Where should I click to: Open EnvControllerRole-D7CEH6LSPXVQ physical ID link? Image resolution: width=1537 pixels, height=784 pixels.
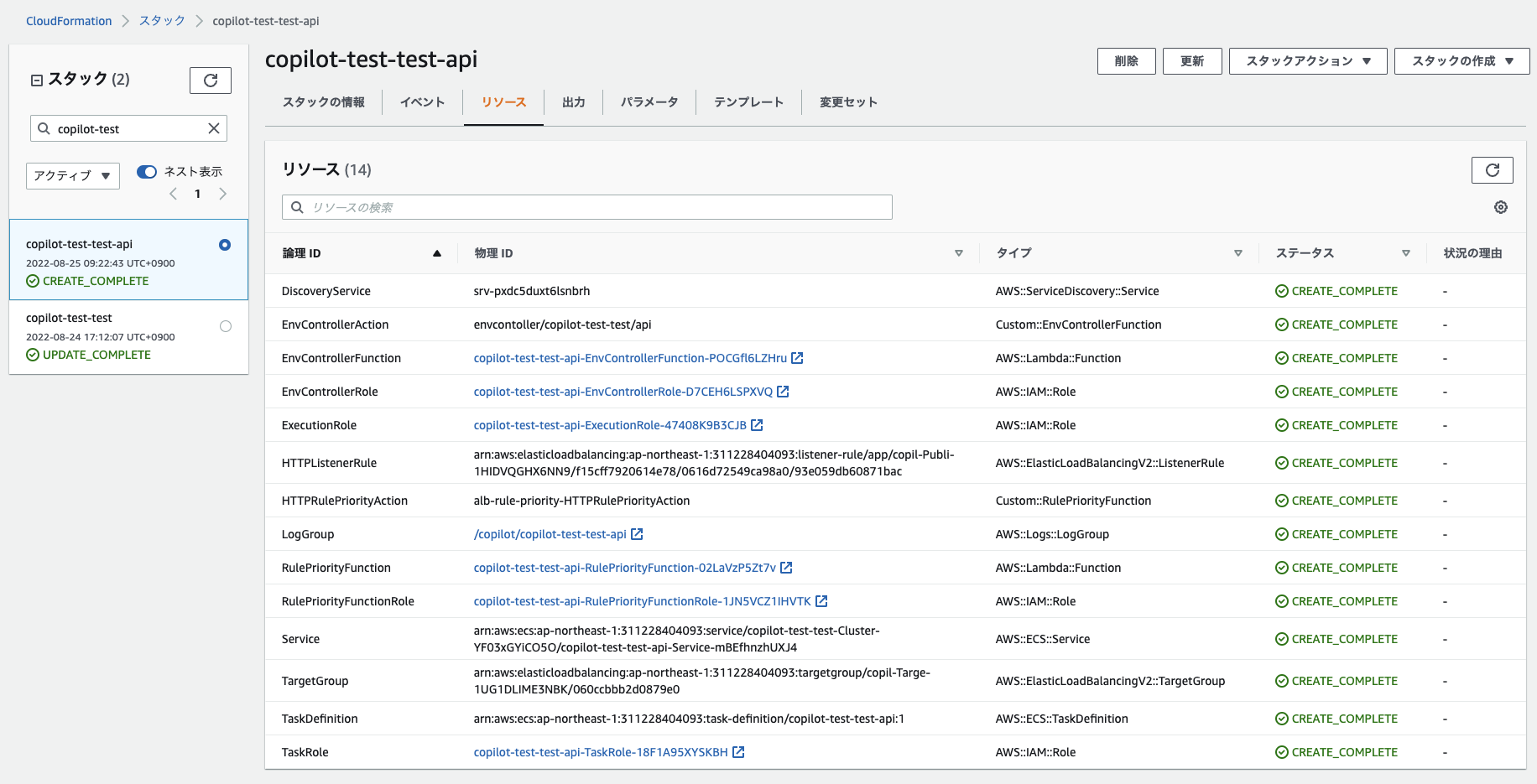[x=623, y=392]
